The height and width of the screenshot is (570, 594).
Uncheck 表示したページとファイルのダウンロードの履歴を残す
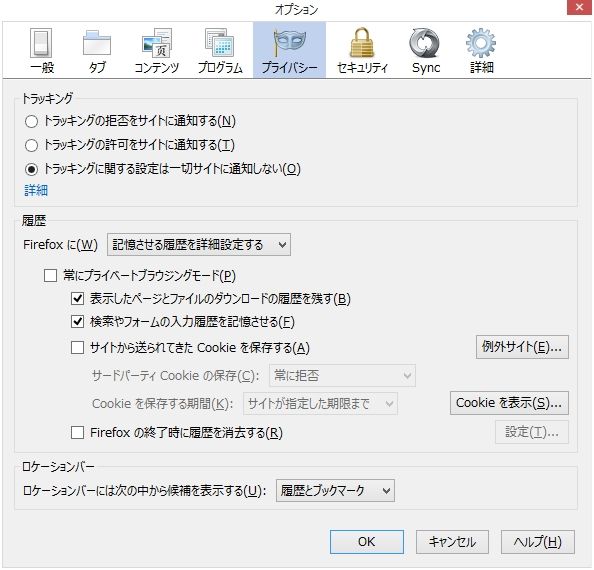click(77, 299)
